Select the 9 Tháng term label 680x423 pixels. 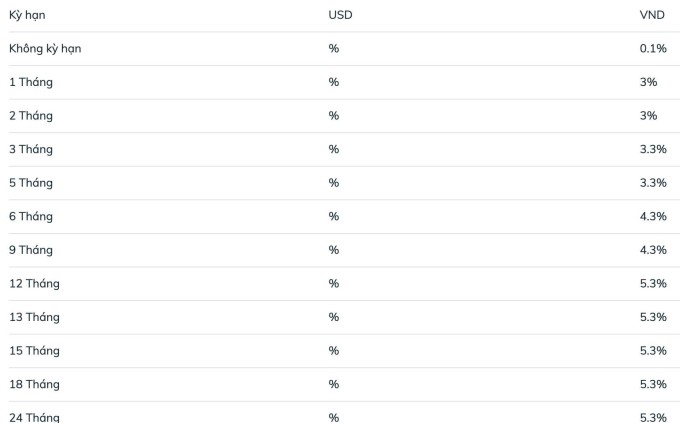[x=31, y=250]
